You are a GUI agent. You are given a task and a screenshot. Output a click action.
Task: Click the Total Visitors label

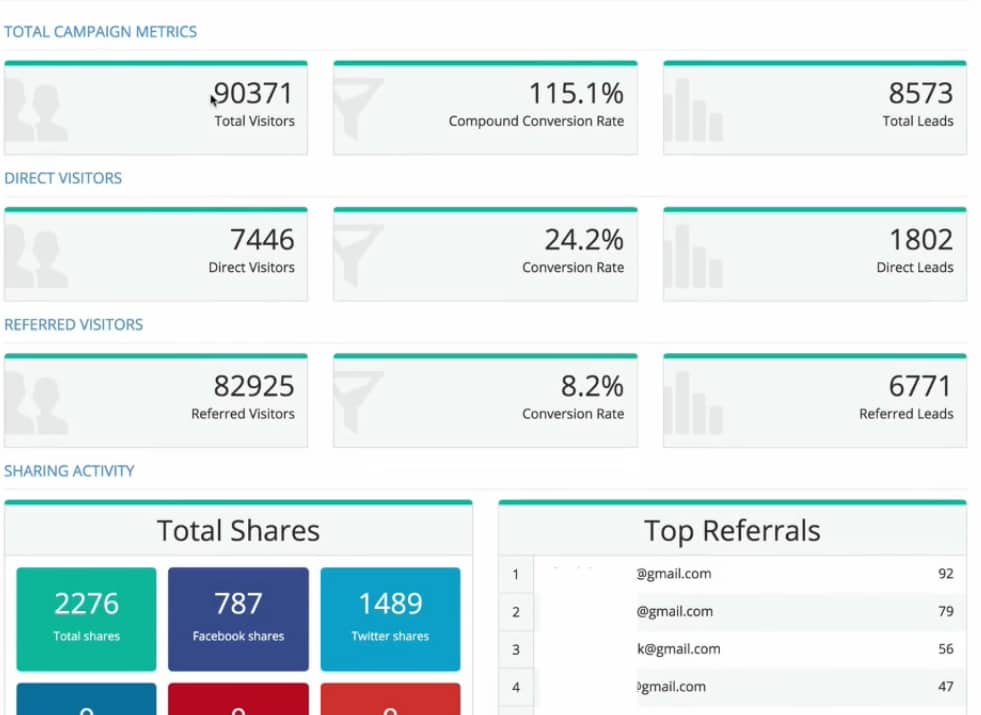coord(255,121)
